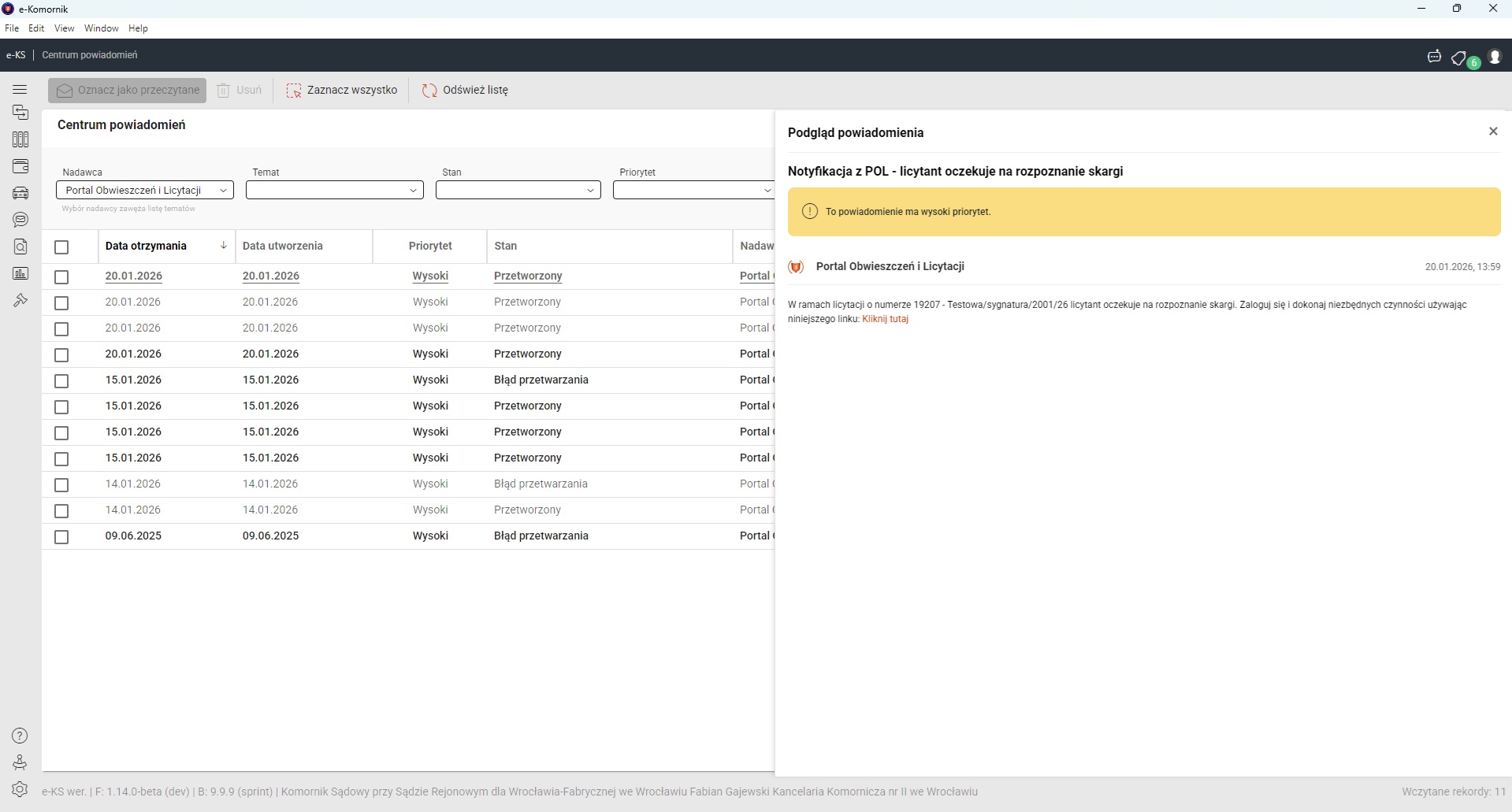Click the document search sidebar icon
1512x812 pixels.
pos(20,247)
